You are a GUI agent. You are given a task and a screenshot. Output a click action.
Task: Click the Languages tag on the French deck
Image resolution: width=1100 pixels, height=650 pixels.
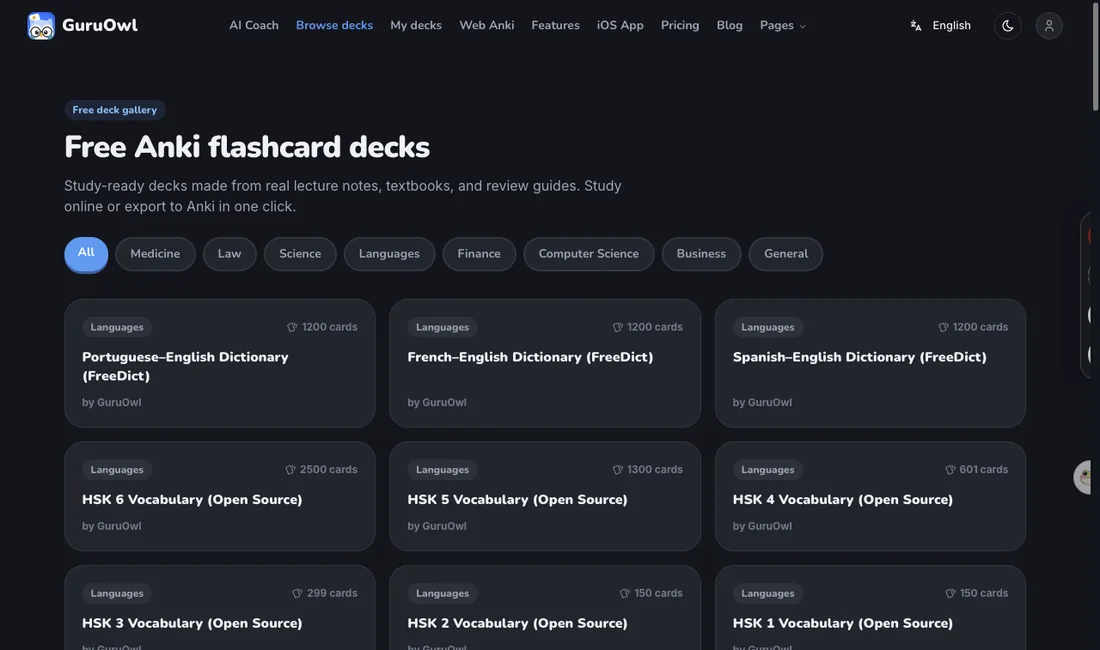[x=442, y=327]
